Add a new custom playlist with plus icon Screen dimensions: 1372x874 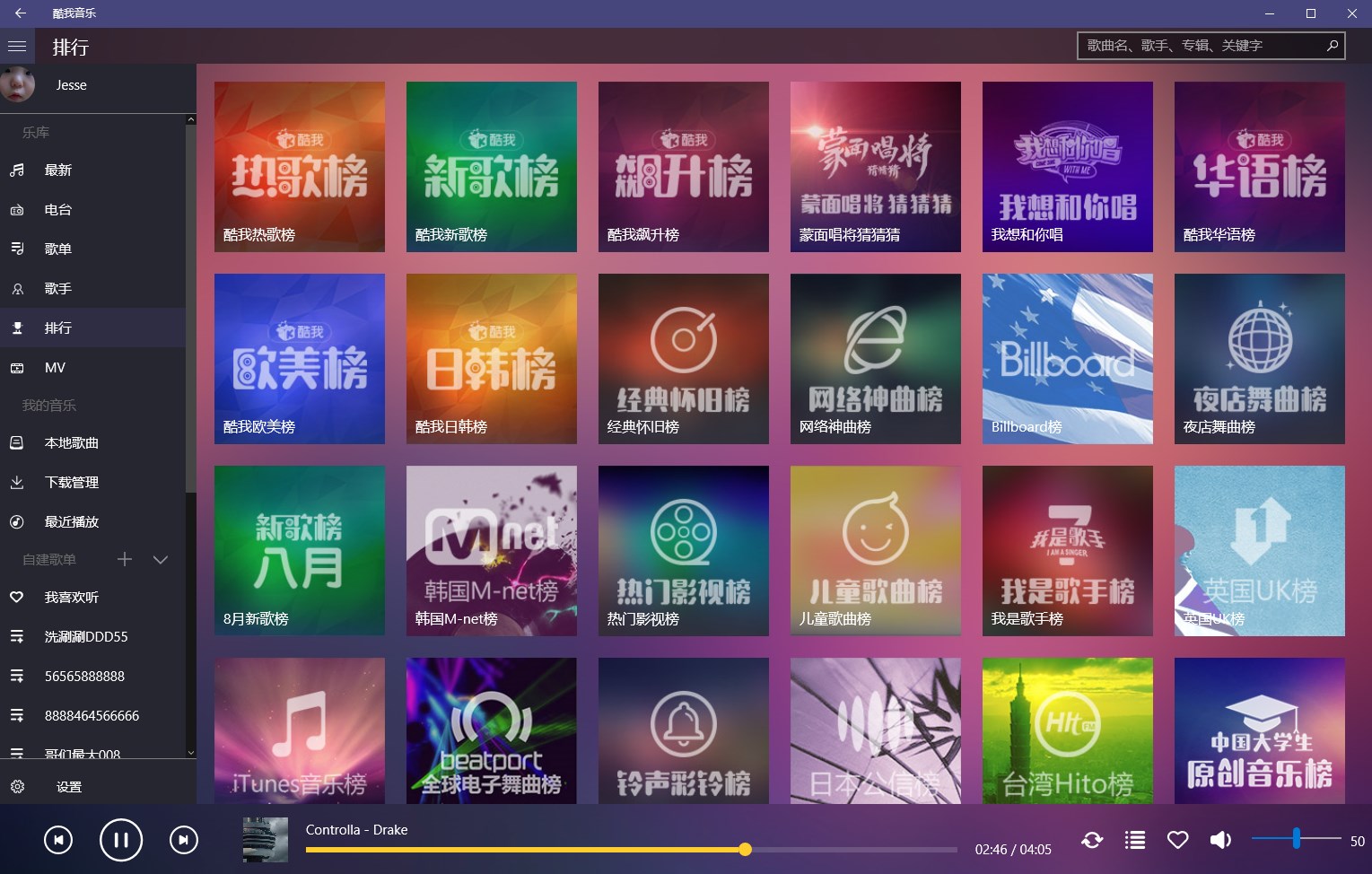pyautogui.click(x=125, y=559)
